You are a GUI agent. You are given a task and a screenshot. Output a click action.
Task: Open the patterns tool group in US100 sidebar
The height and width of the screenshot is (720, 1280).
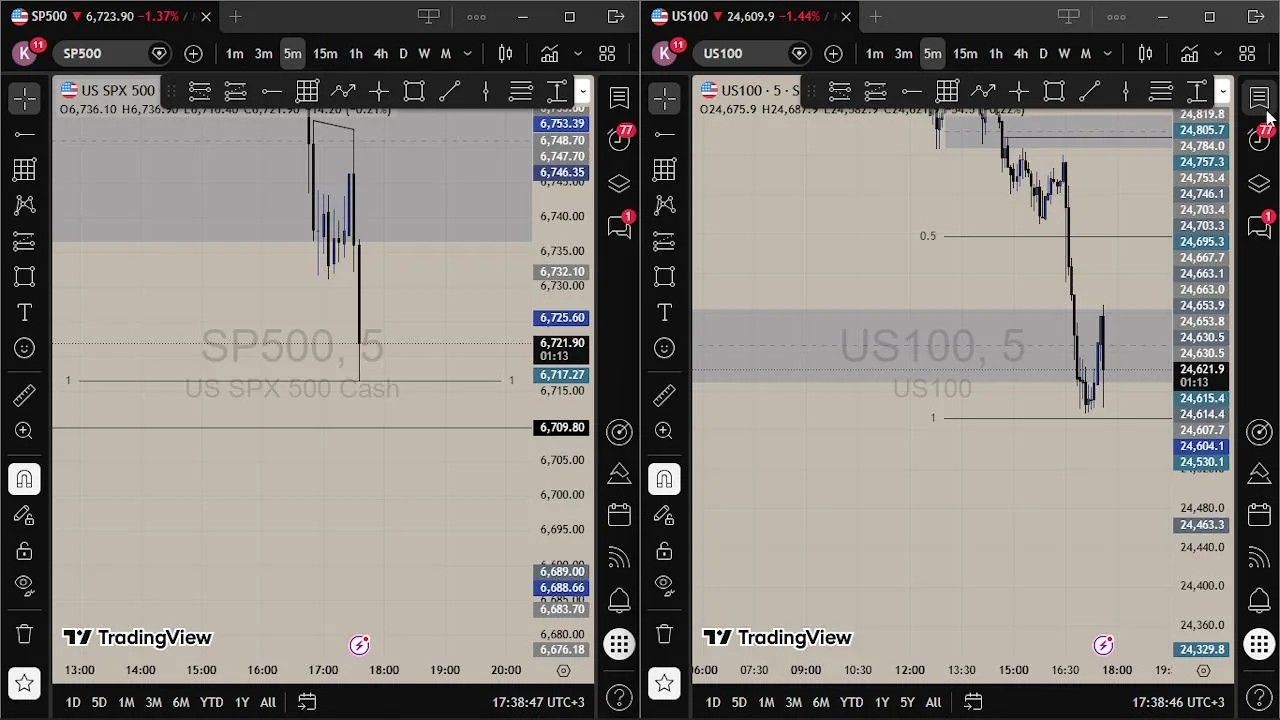tap(665, 206)
